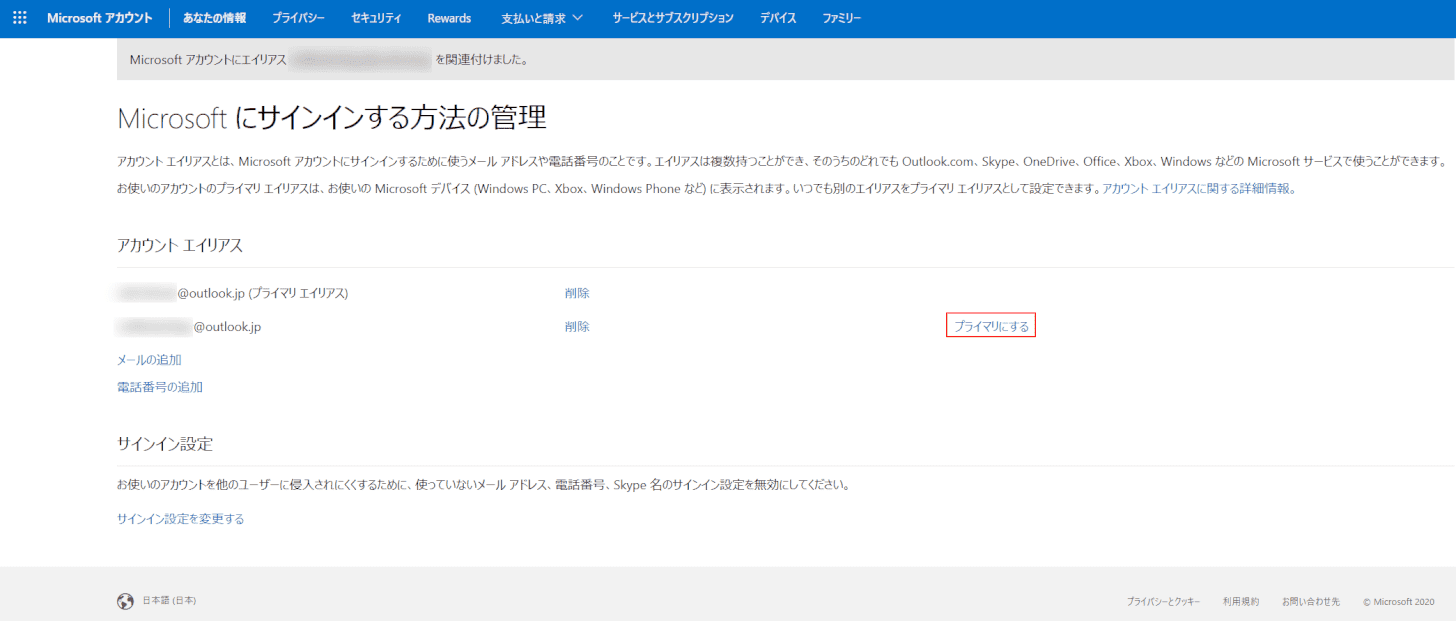
Task: Open プライバシーとクッキー footer link
Action: coord(1163,602)
